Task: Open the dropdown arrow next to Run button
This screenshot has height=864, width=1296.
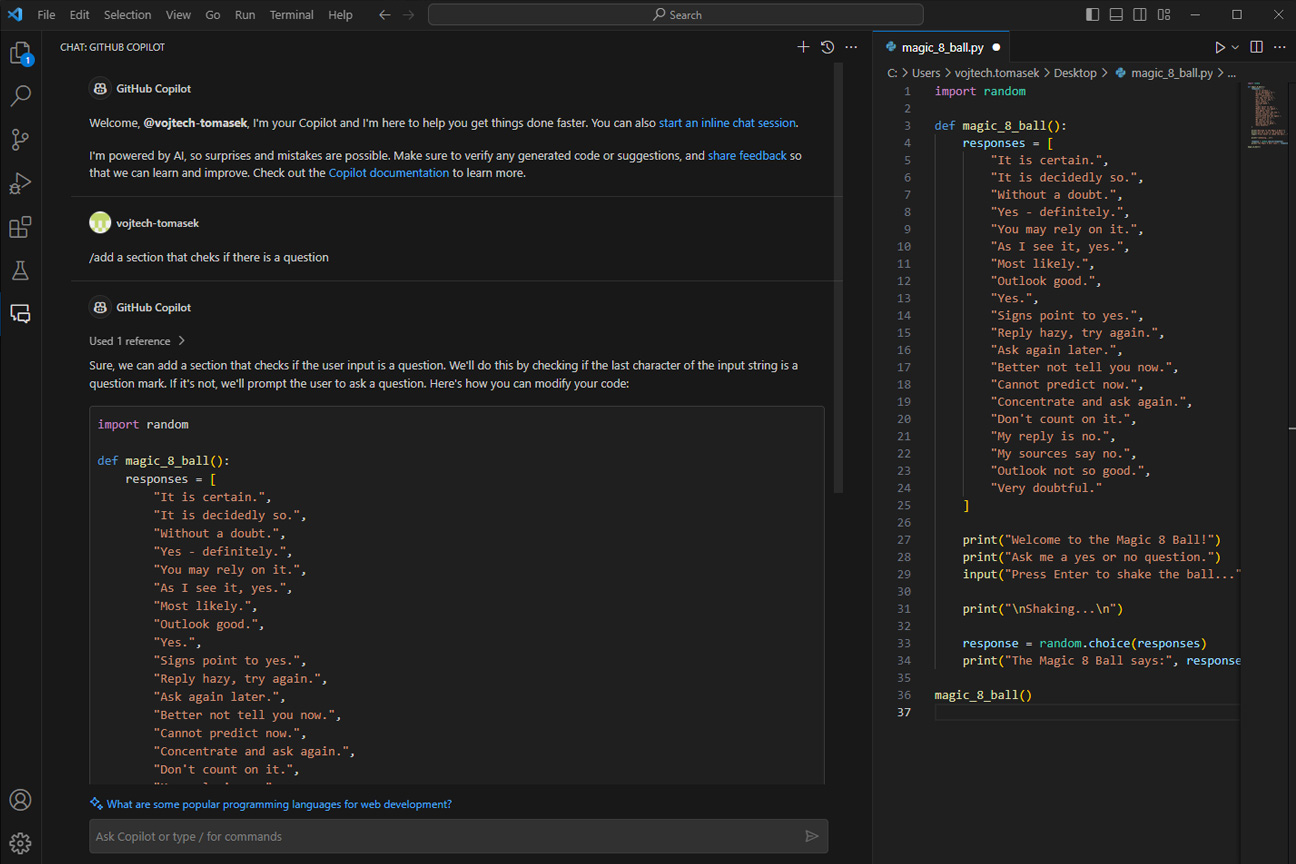Action: point(1235,47)
